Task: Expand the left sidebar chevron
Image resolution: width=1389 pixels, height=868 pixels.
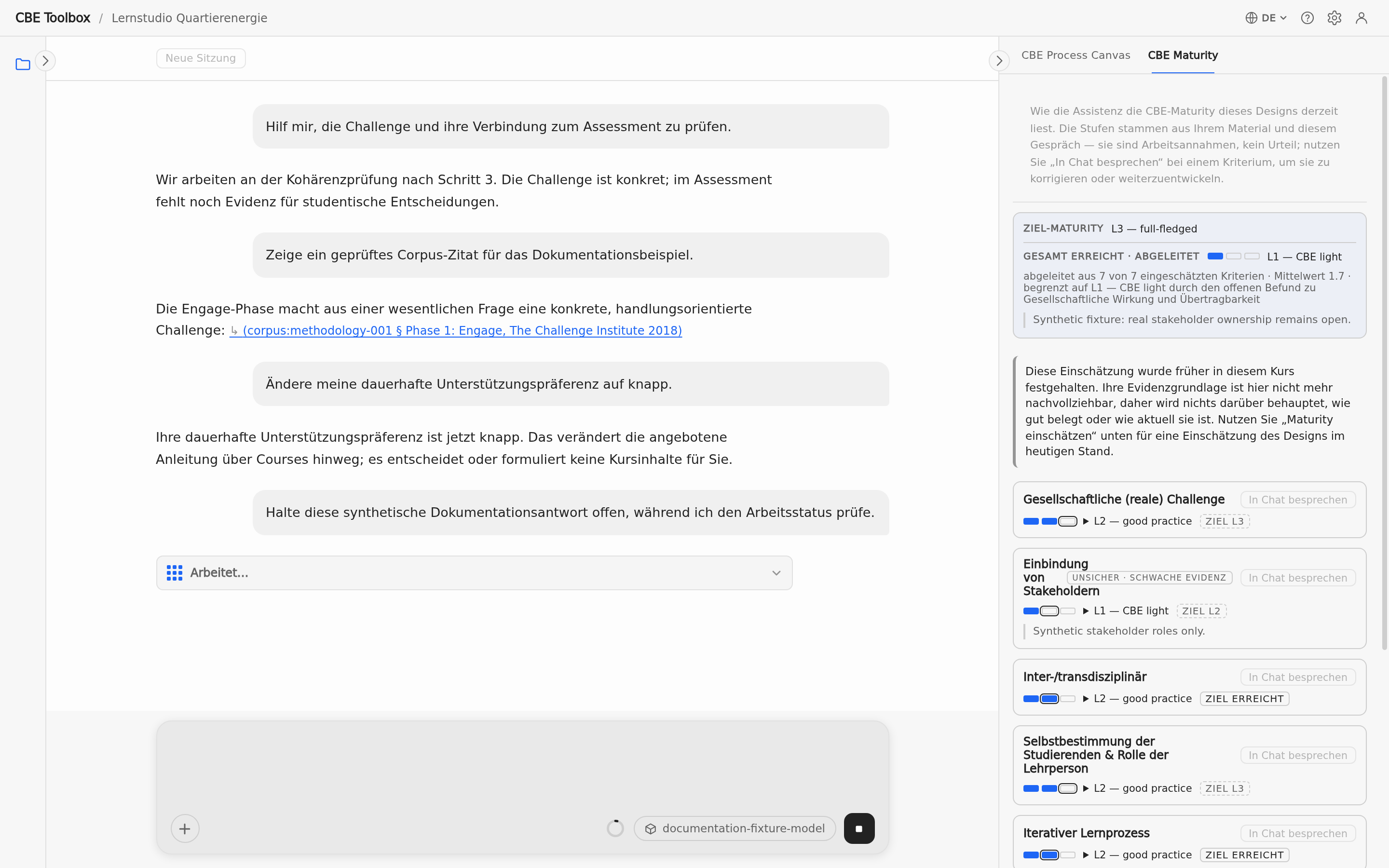Action: [45, 61]
